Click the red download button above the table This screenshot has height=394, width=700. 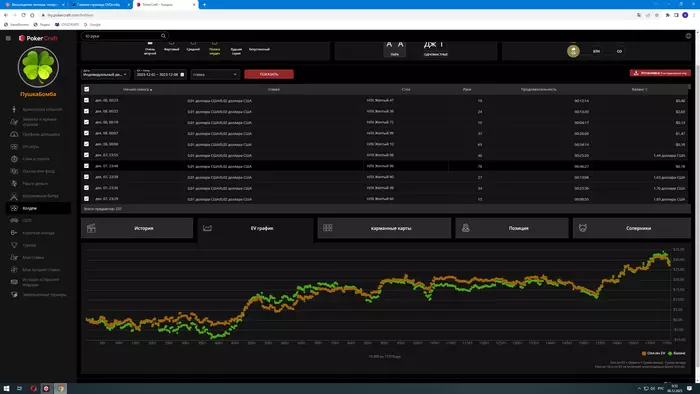(x=660, y=73)
